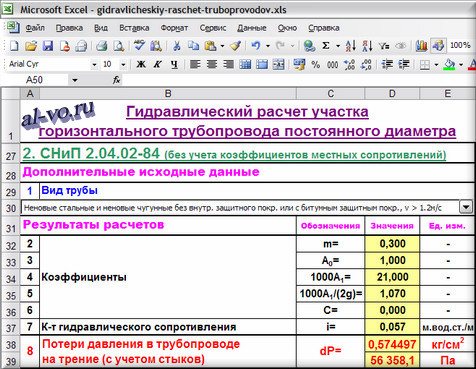The width and height of the screenshot is (476, 369).
Task: Select cell with value 0,574497
Action: 392,344
